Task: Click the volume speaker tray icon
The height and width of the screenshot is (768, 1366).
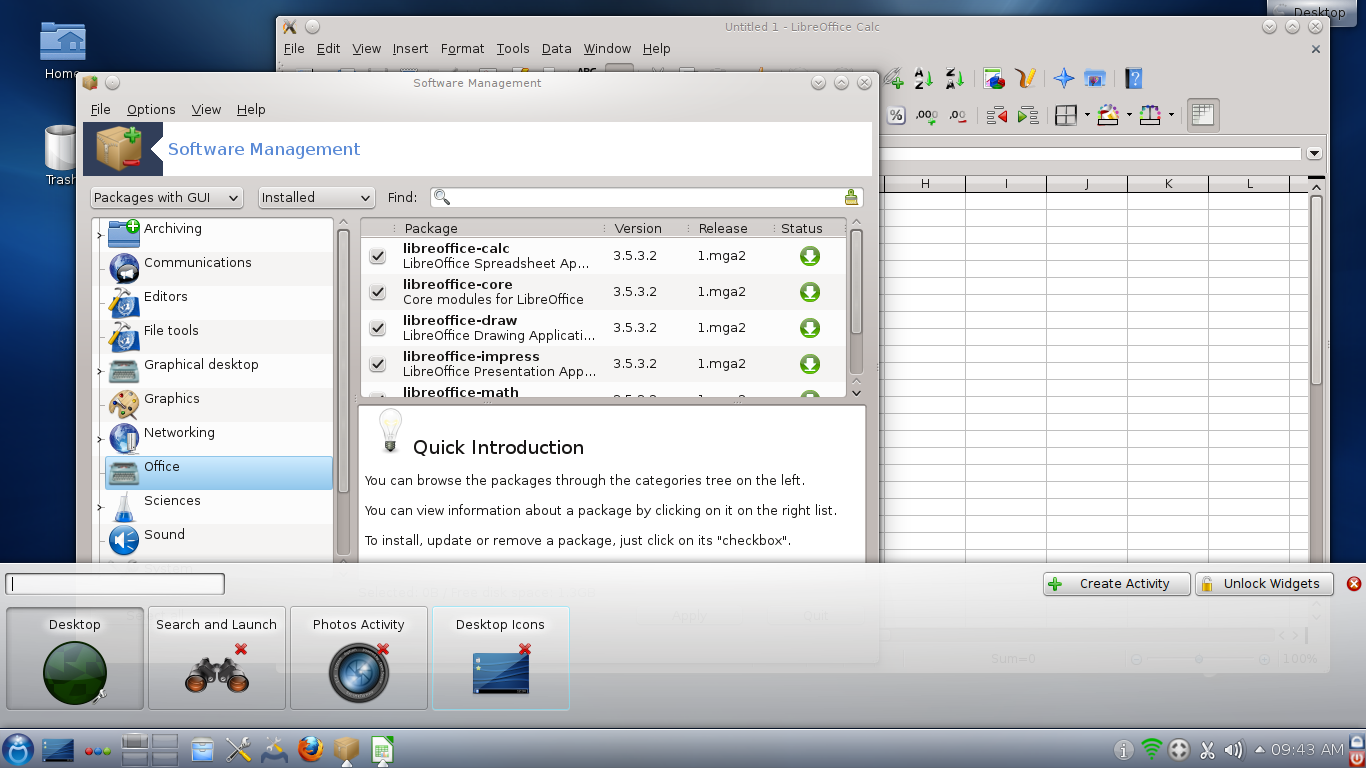Action: (1234, 749)
